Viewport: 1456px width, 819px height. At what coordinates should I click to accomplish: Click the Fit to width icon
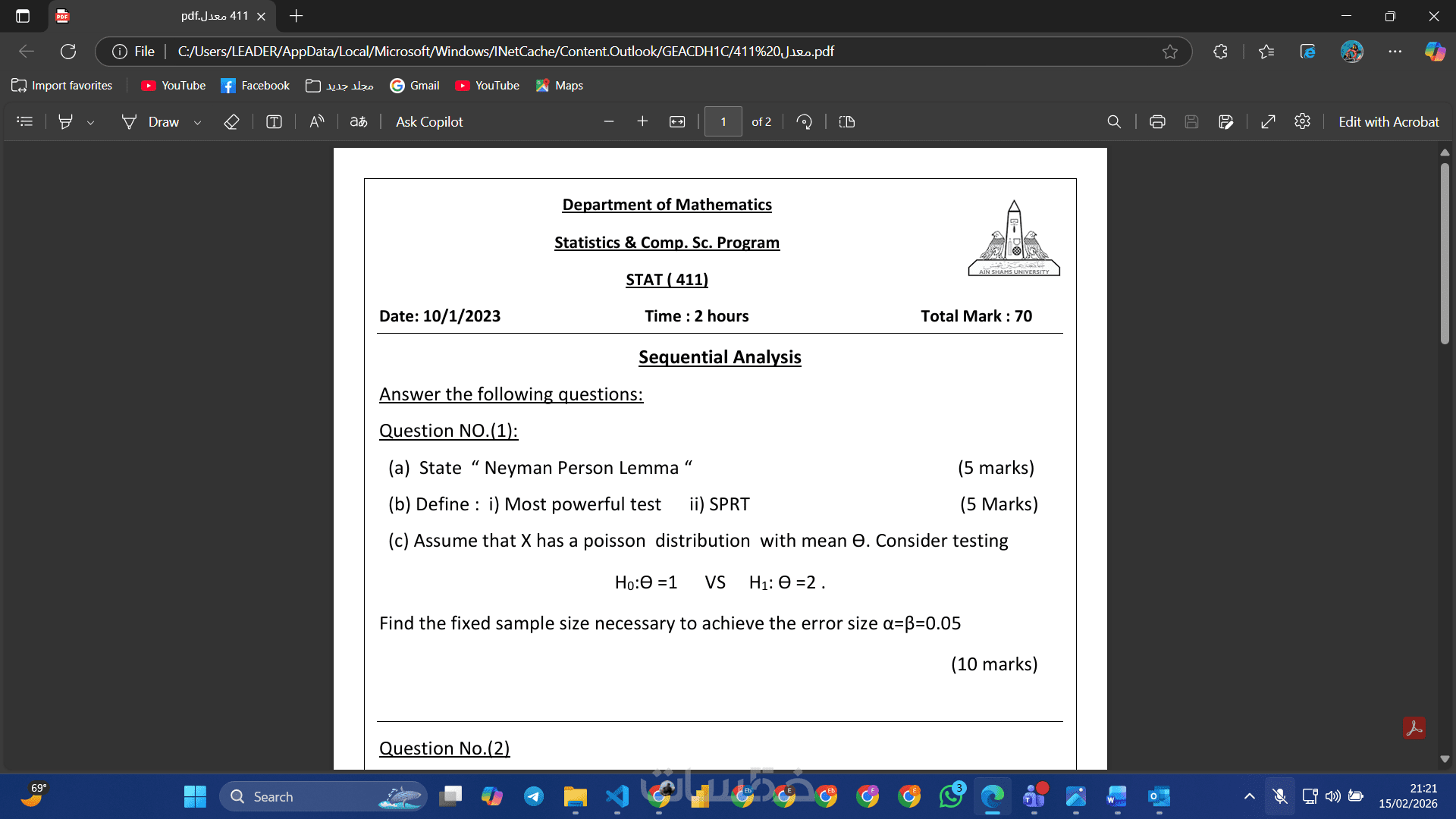point(677,121)
